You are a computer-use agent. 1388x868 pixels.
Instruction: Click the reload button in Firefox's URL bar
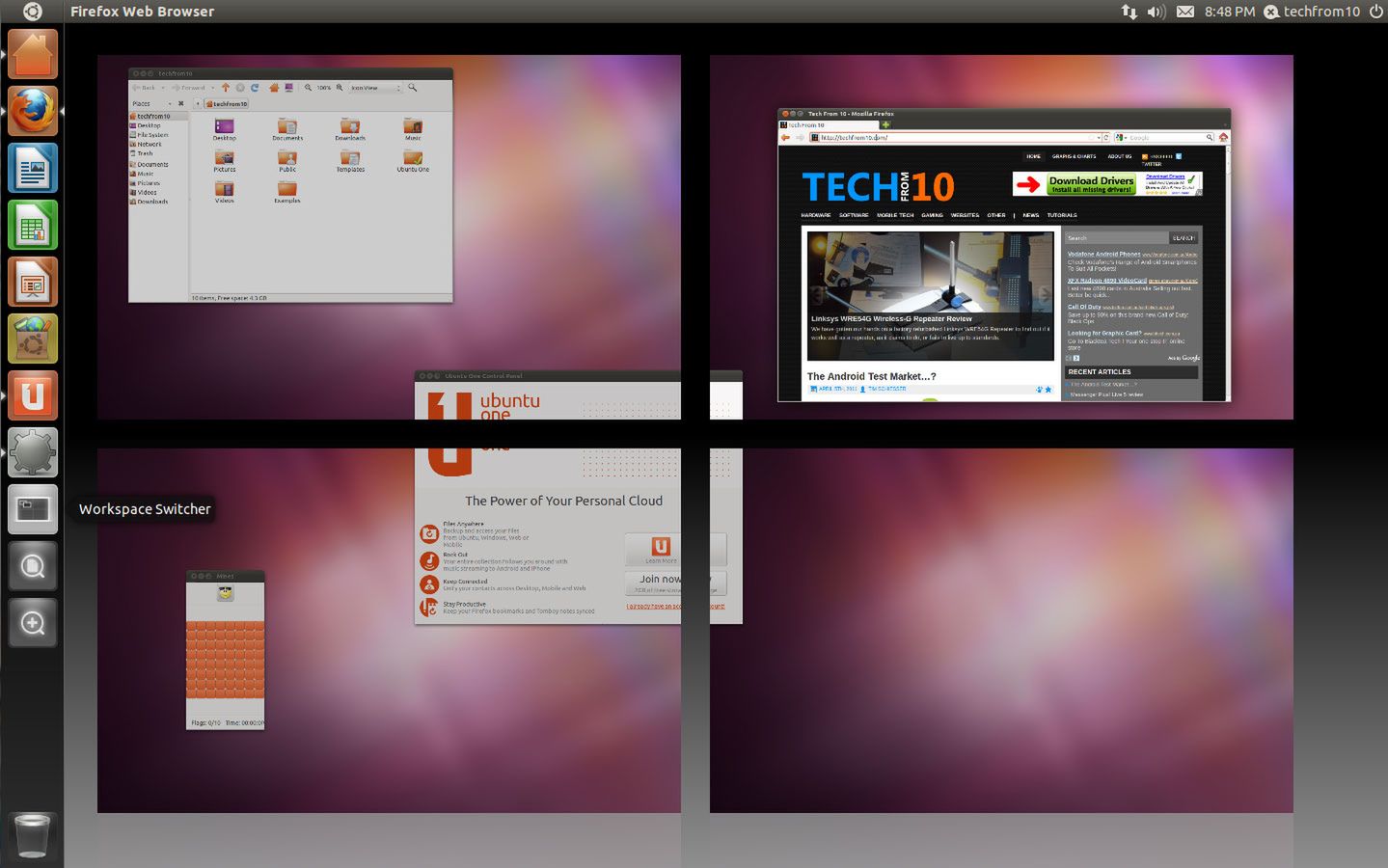click(1106, 138)
